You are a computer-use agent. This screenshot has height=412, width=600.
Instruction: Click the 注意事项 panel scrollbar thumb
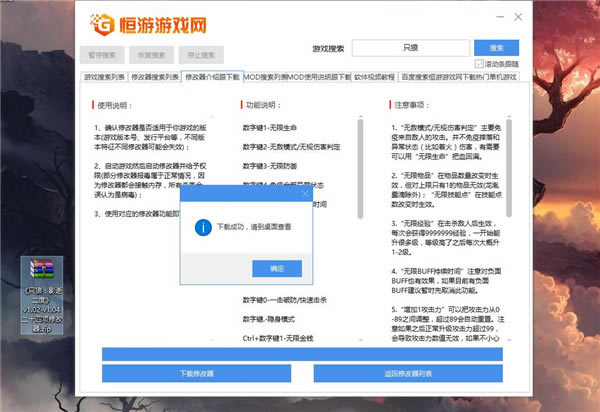[509, 168]
